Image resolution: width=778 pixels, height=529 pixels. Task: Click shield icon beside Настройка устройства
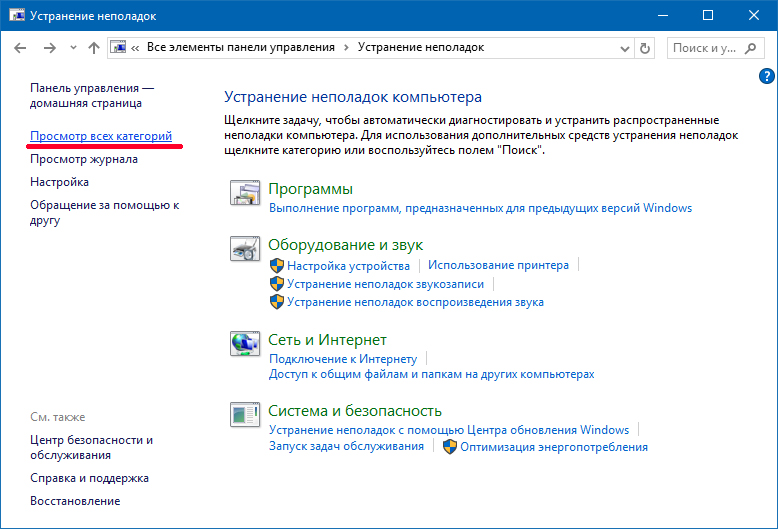277,265
